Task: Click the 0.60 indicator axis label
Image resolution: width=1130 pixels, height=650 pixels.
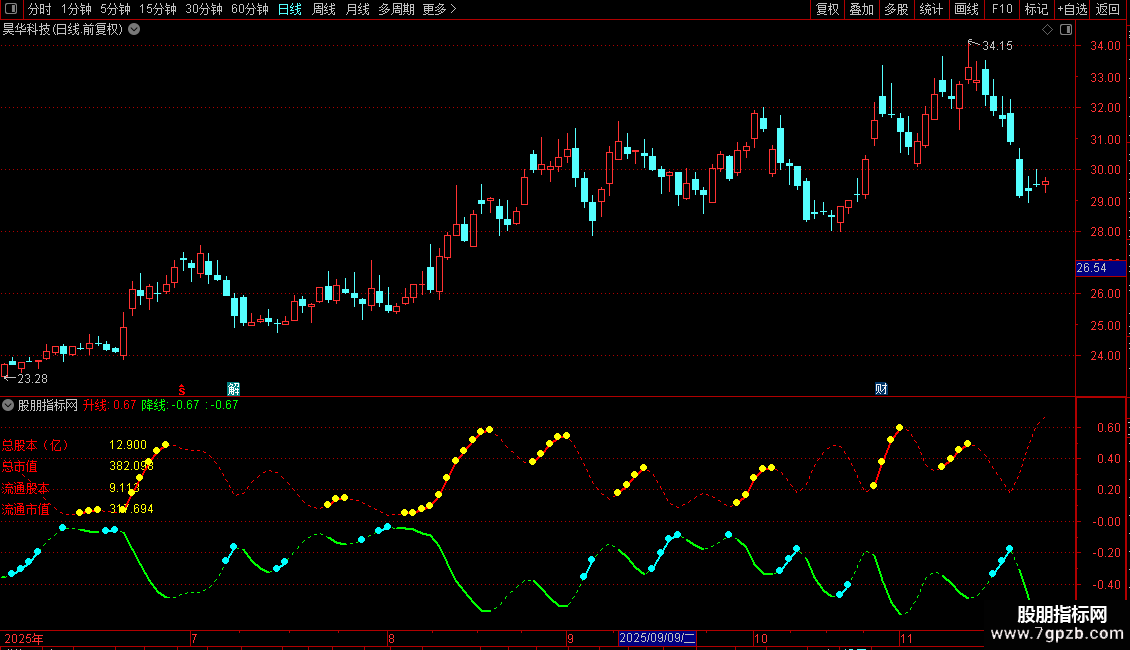Action: (x=1109, y=428)
